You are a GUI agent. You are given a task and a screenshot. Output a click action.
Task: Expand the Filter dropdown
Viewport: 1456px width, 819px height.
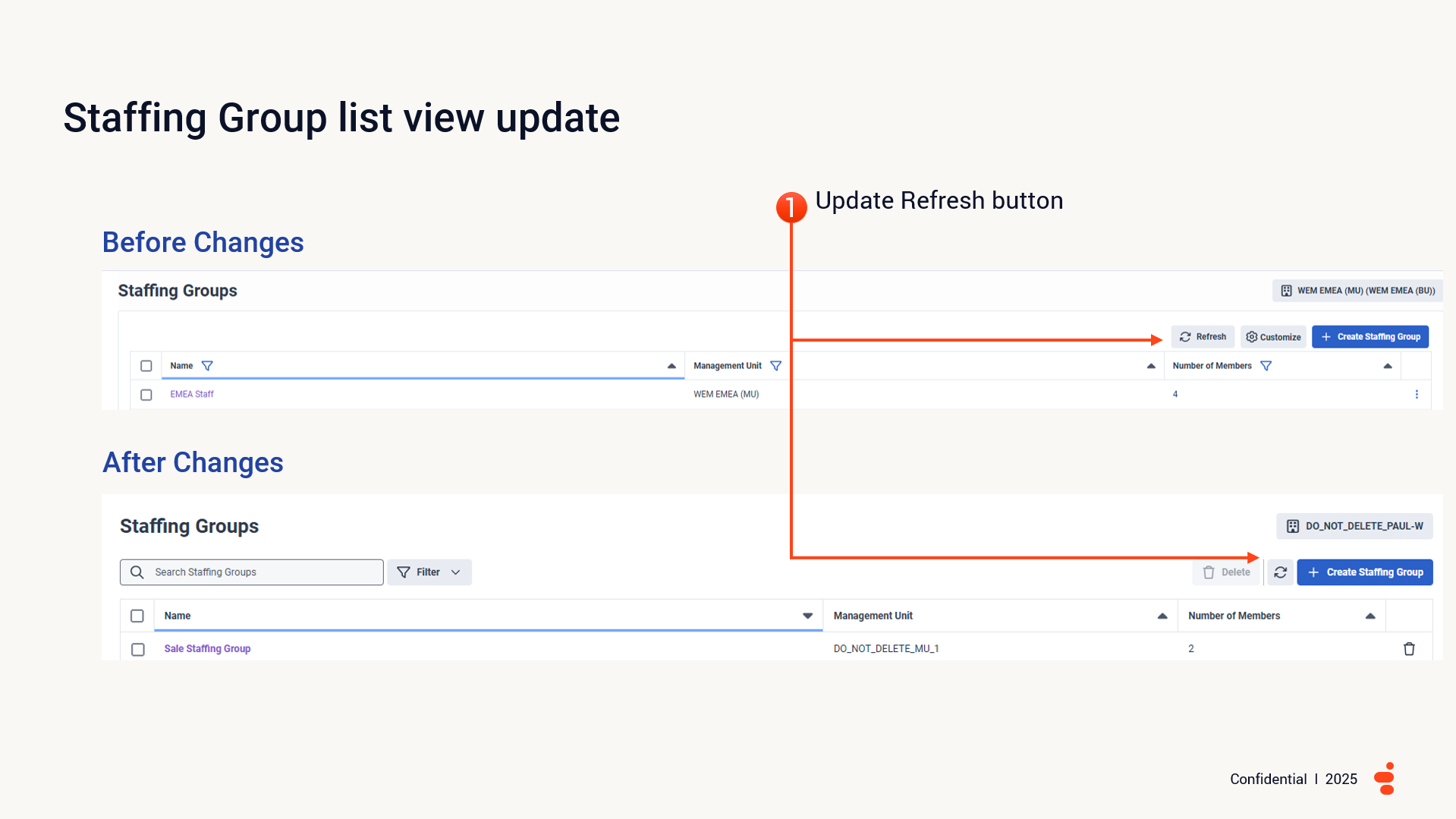429,572
